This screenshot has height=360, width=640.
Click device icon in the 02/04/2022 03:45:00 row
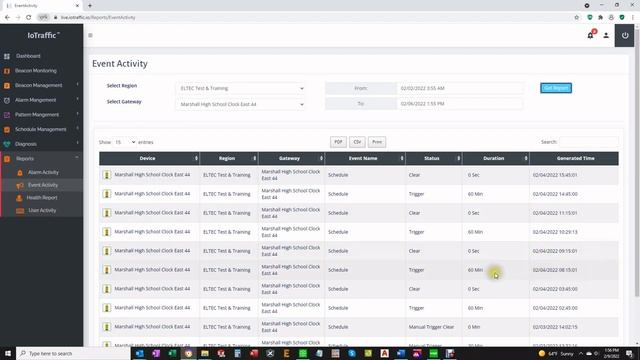point(107,289)
